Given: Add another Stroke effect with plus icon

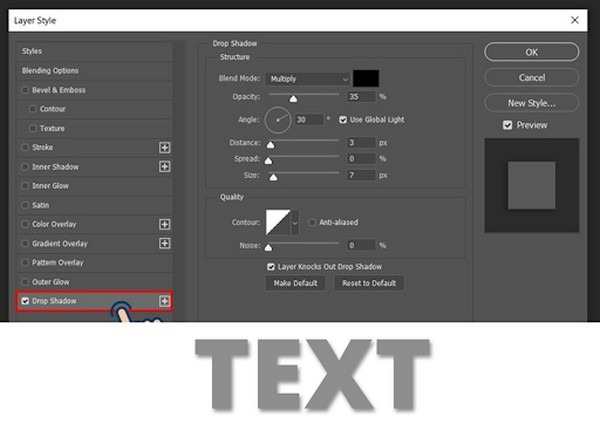Looking at the screenshot, I should (x=165, y=147).
